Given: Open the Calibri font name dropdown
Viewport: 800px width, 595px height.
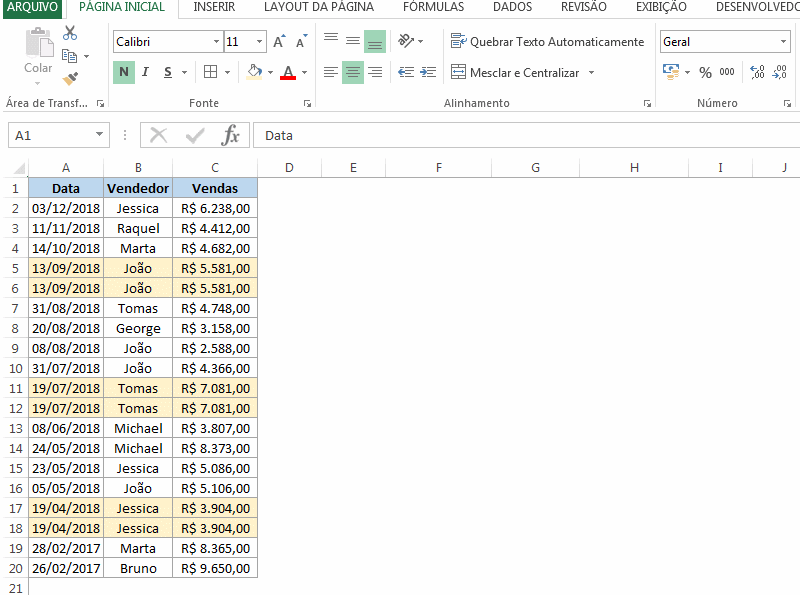Looking at the screenshot, I should 217,42.
